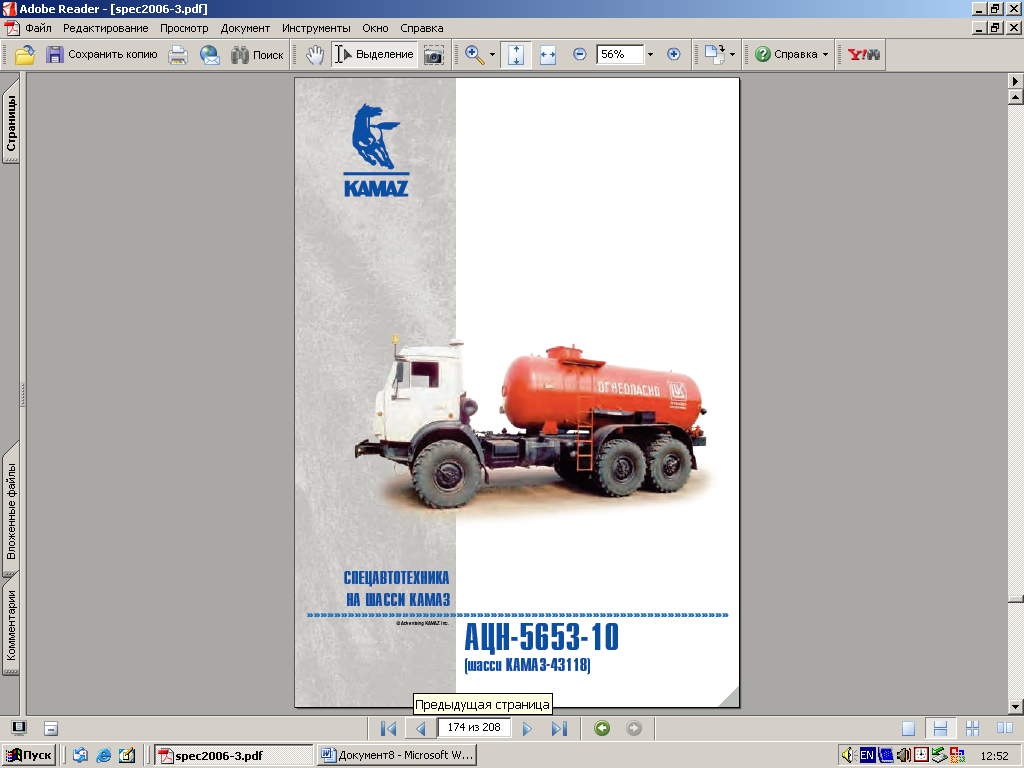The image size is (1024, 768).
Task: Open the Вложенные файлы side tab
Action: 11,509
